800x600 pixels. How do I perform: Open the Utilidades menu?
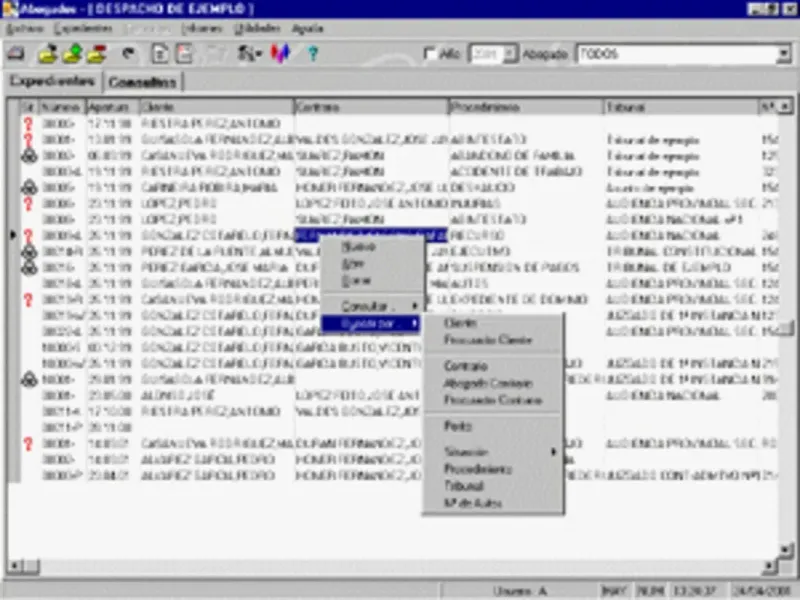click(257, 29)
